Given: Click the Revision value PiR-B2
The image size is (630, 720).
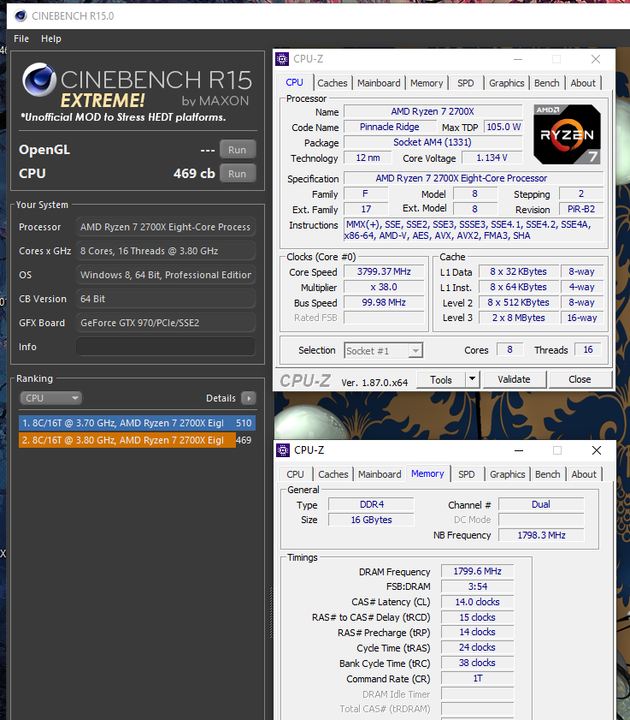Looking at the screenshot, I should tap(581, 209).
